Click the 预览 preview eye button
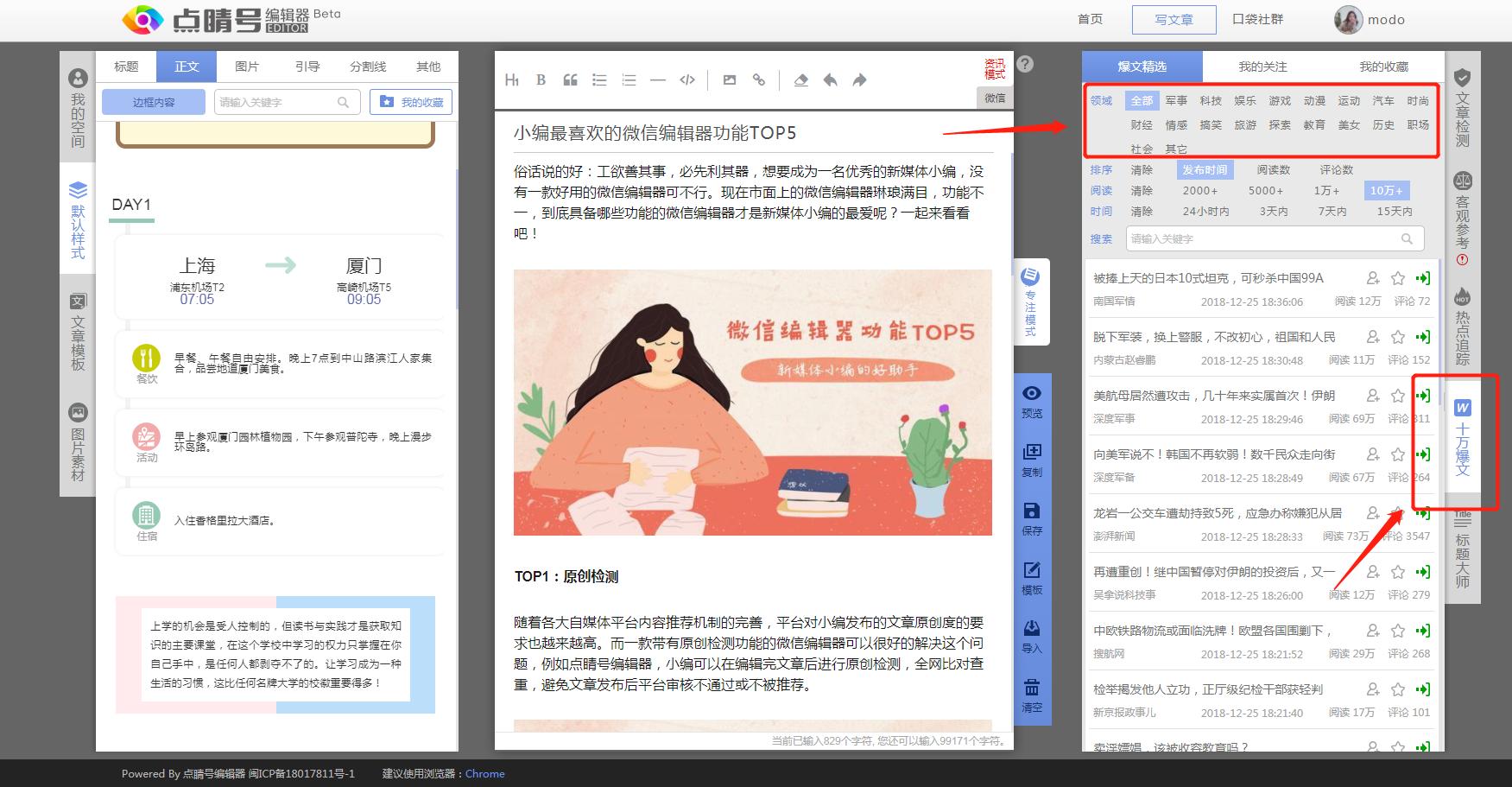Viewport: 1512px width, 787px height. [x=1032, y=403]
